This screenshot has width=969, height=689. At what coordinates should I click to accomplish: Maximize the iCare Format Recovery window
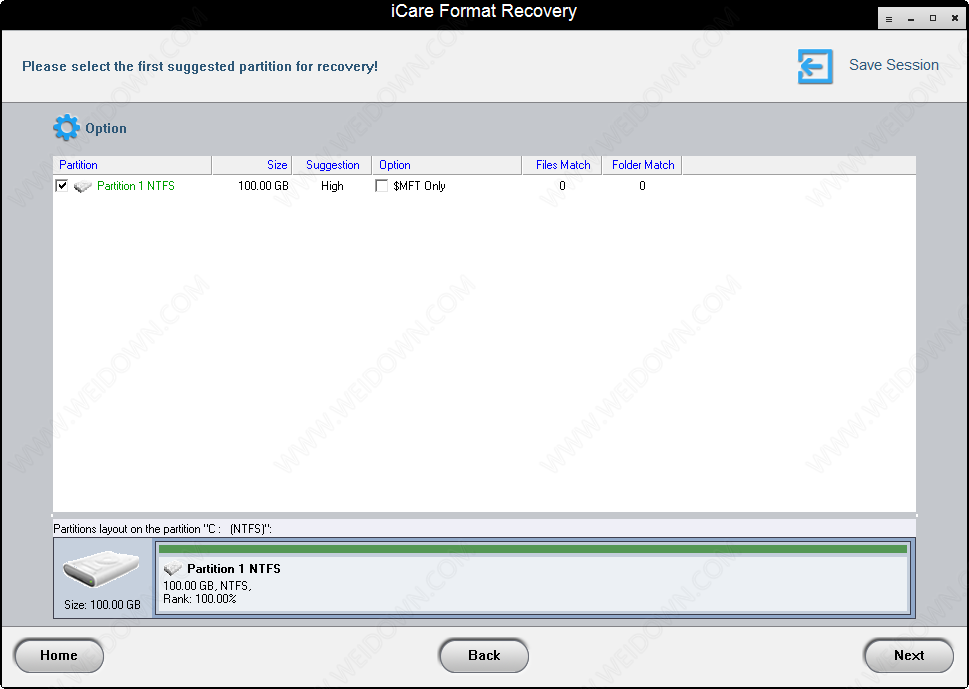(933, 19)
